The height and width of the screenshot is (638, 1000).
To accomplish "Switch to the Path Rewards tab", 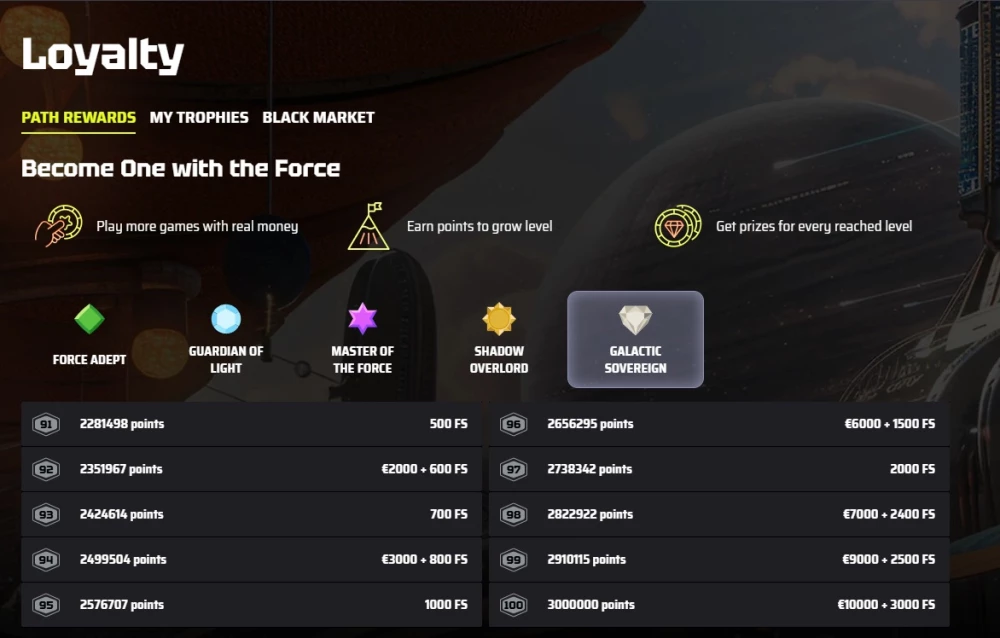I will coord(79,117).
